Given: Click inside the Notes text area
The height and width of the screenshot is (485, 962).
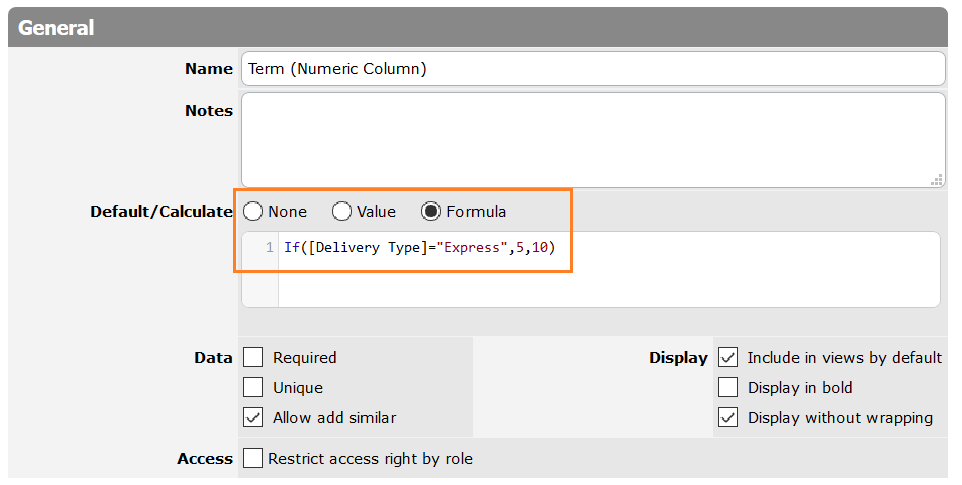Looking at the screenshot, I should pos(593,140).
